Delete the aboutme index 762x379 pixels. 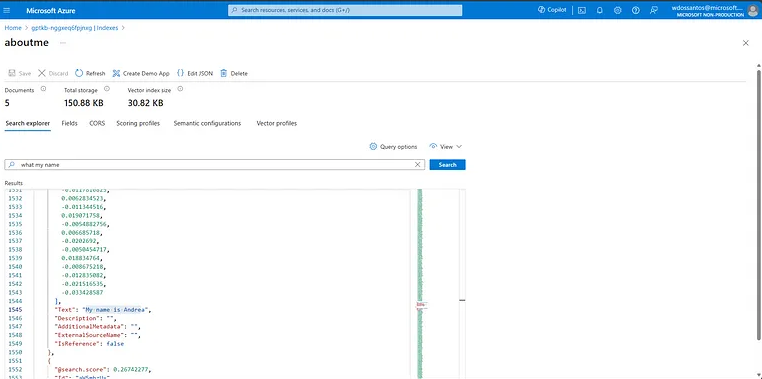point(234,73)
